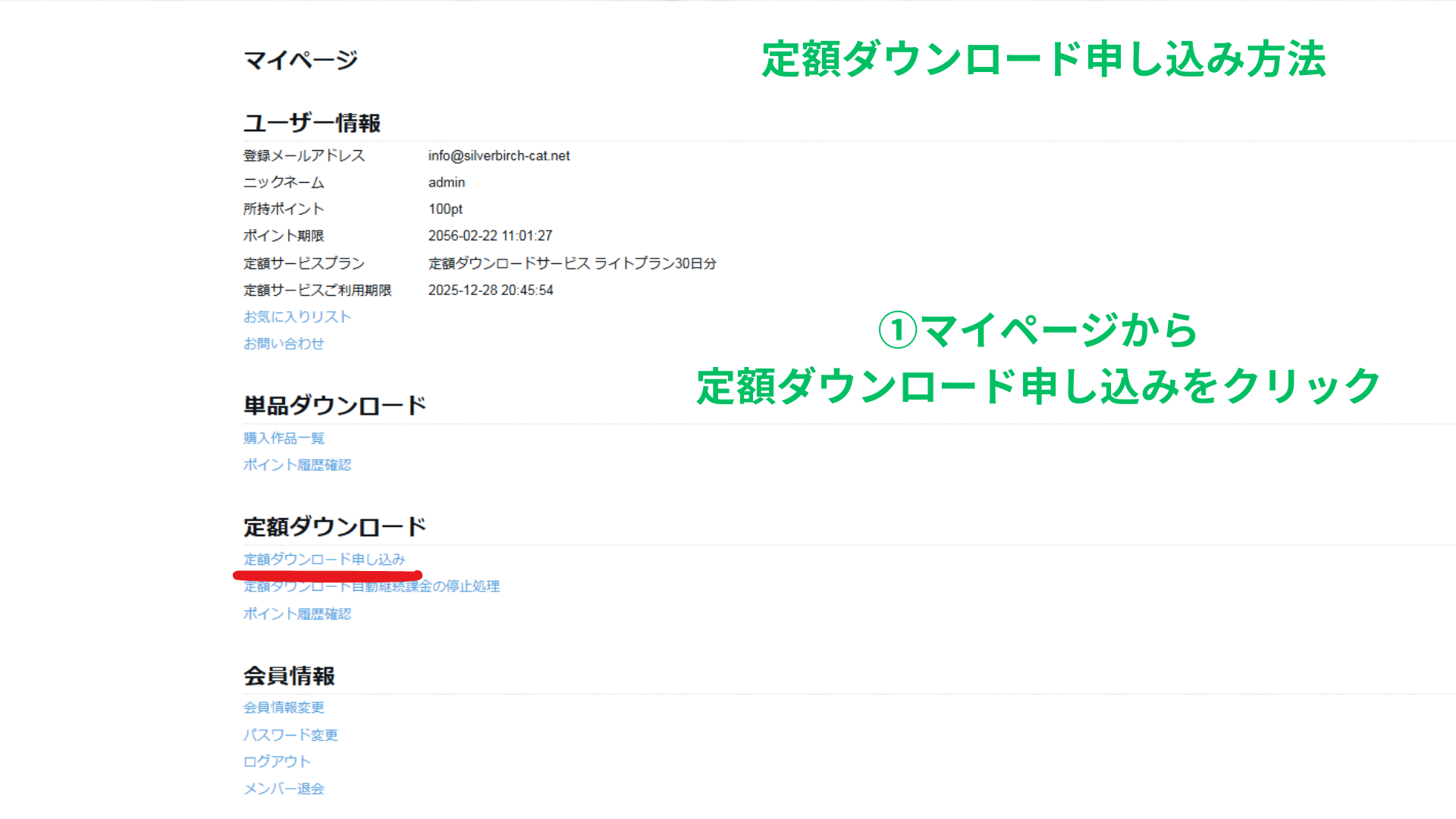Click the nickname value admin

tap(446, 182)
